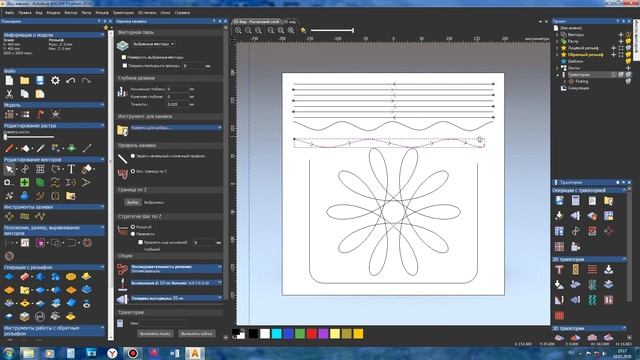Image resolution: width=640 pixels, height=360 pixels.
Task: Select the start and end profile radio button
Action: 133,156
